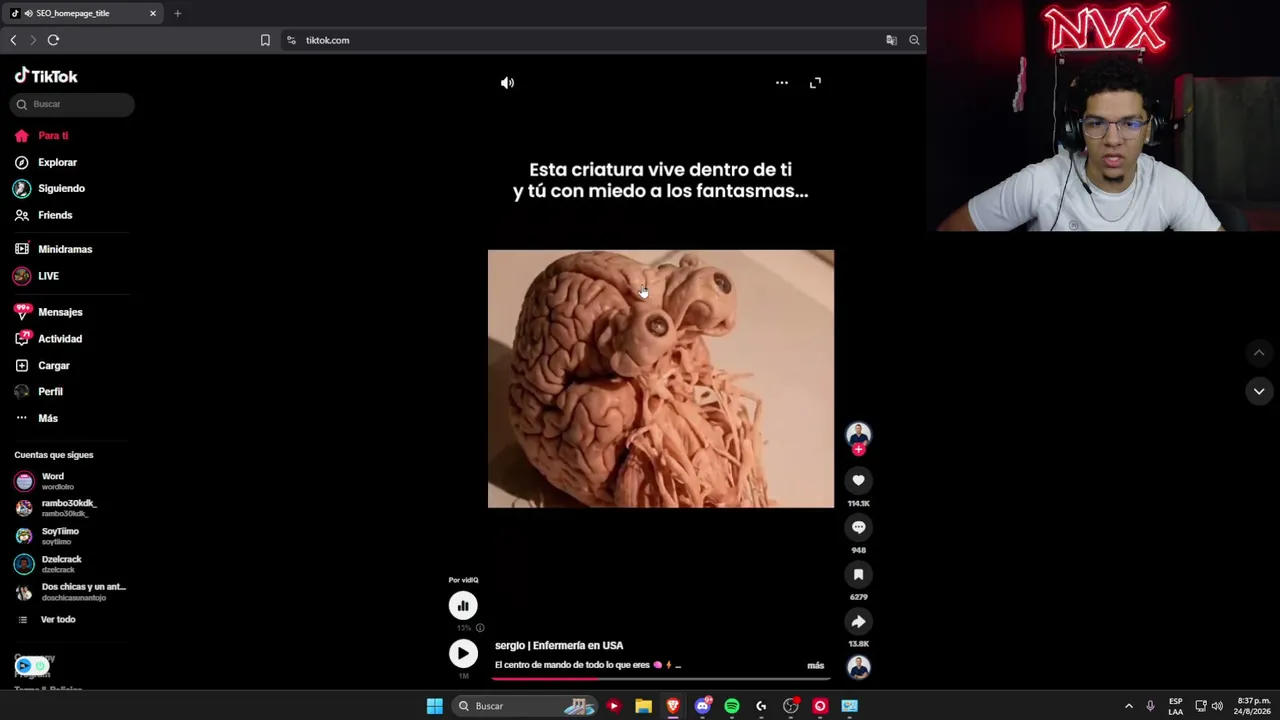Viewport: 1280px width, 720px height.
Task: Open Discord from the taskbar
Action: [x=702, y=706]
